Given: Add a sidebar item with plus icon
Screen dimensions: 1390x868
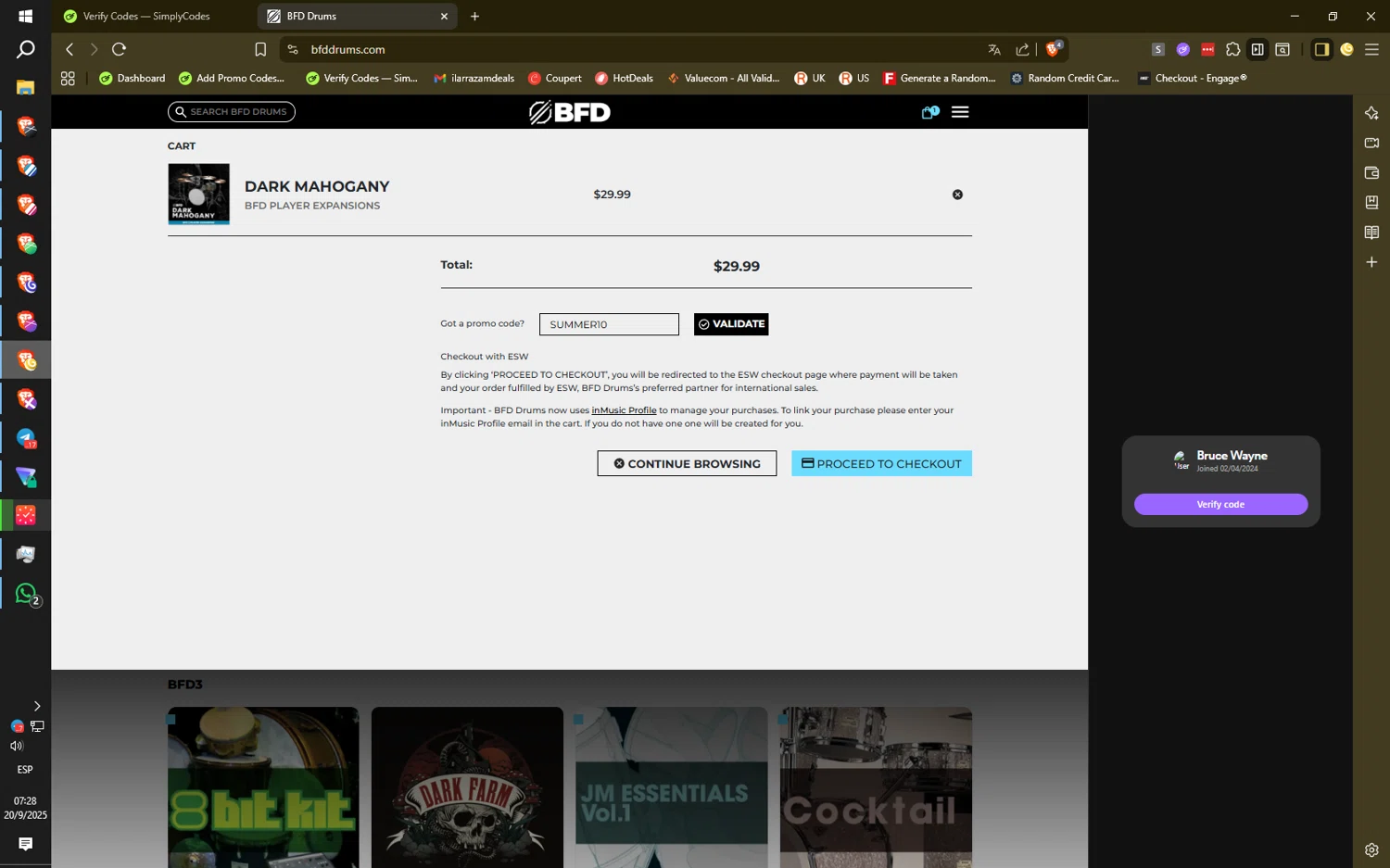Looking at the screenshot, I should coord(1371,262).
